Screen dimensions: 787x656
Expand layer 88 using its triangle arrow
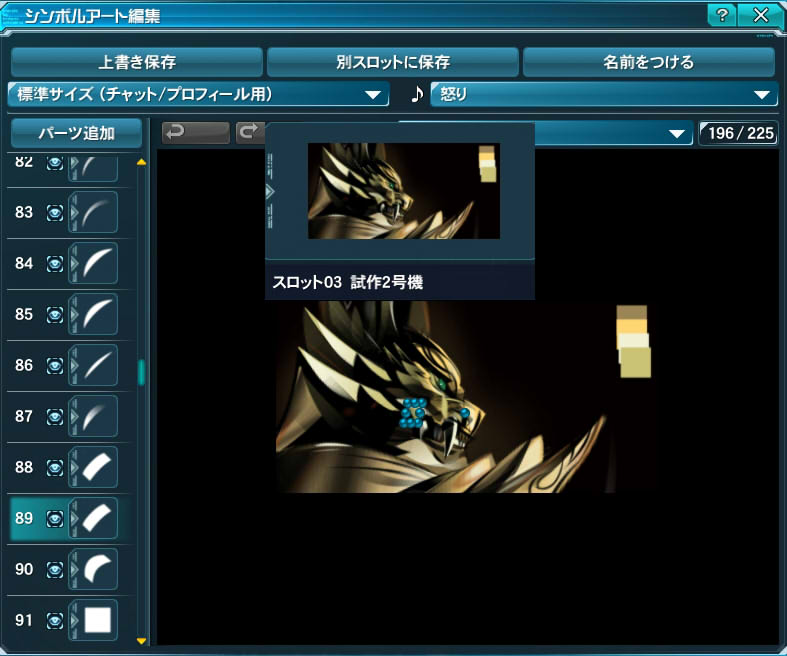(x=74, y=467)
